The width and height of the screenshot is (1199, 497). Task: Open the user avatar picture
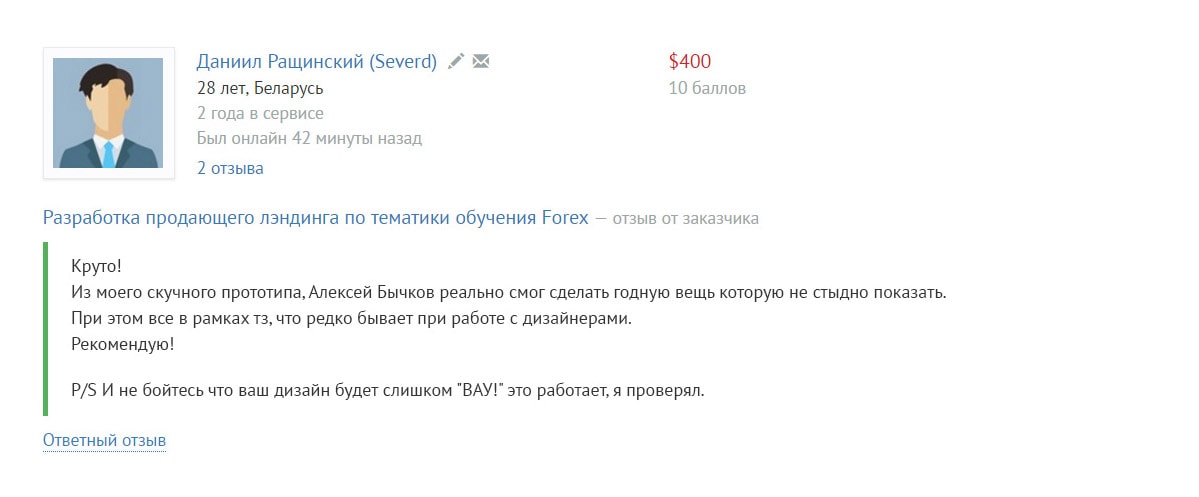pyautogui.click(x=108, y=113)
